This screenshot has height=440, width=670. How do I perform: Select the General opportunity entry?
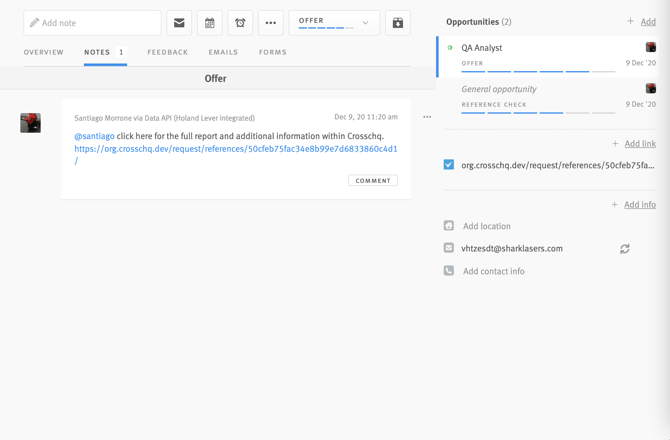(499, 89)
